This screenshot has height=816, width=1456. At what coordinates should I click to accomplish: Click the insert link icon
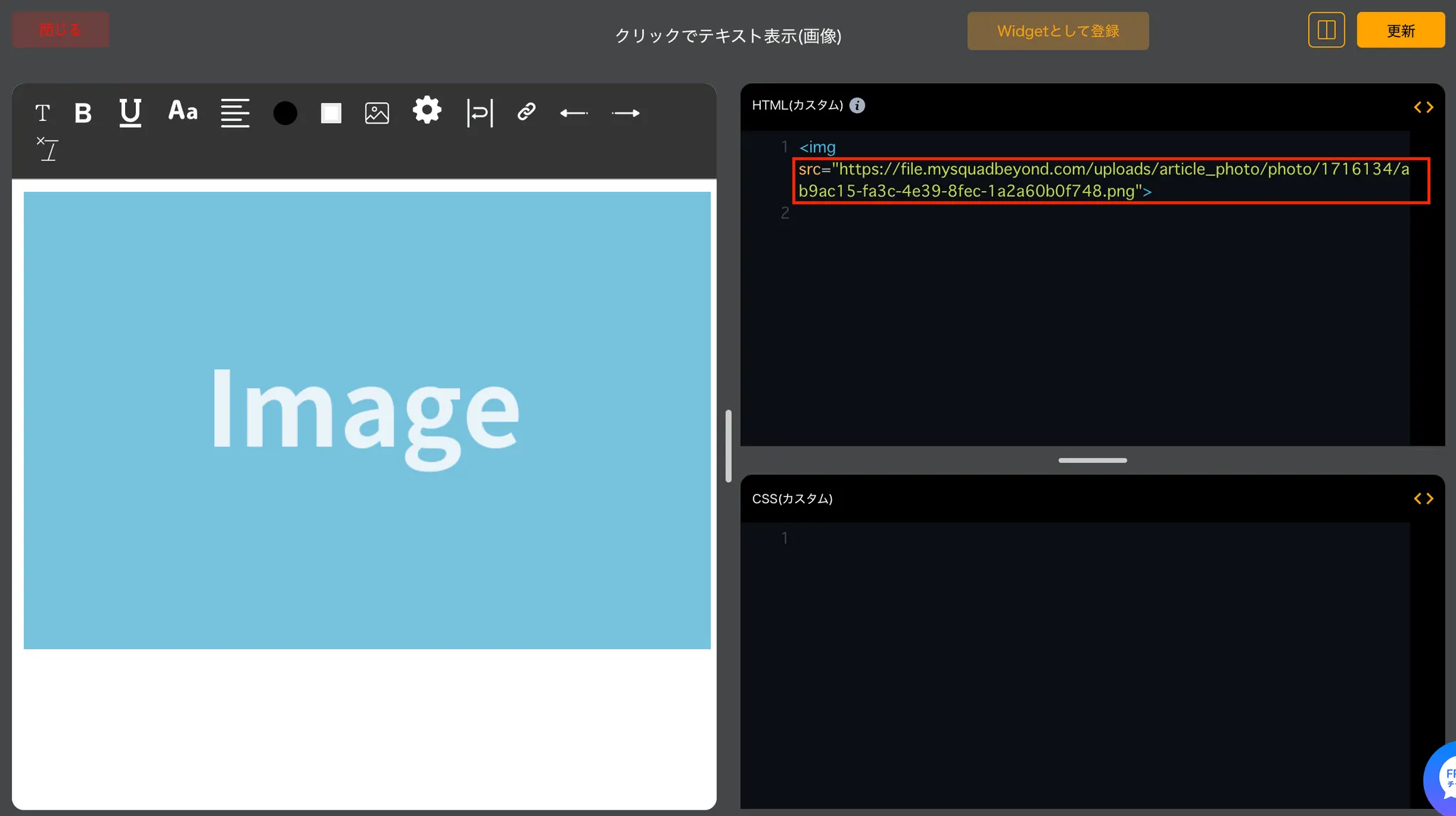(526, 112)
